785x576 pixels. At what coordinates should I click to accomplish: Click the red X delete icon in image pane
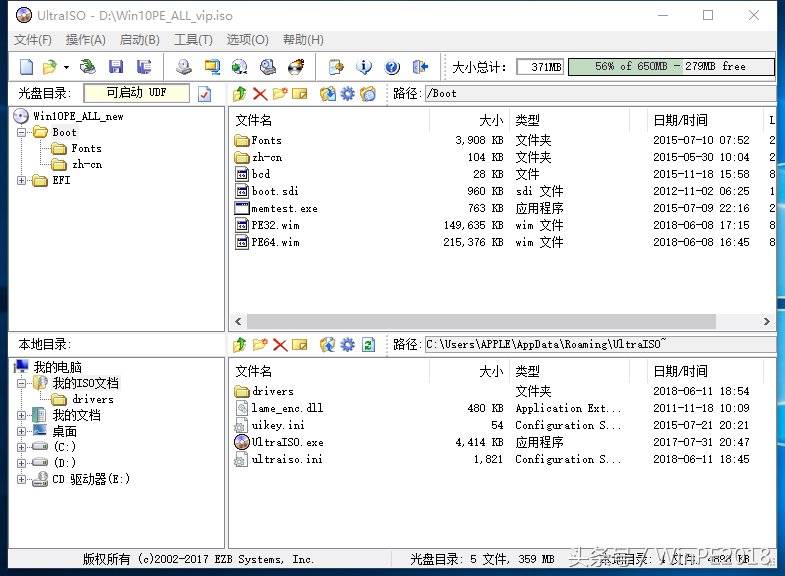260,94
